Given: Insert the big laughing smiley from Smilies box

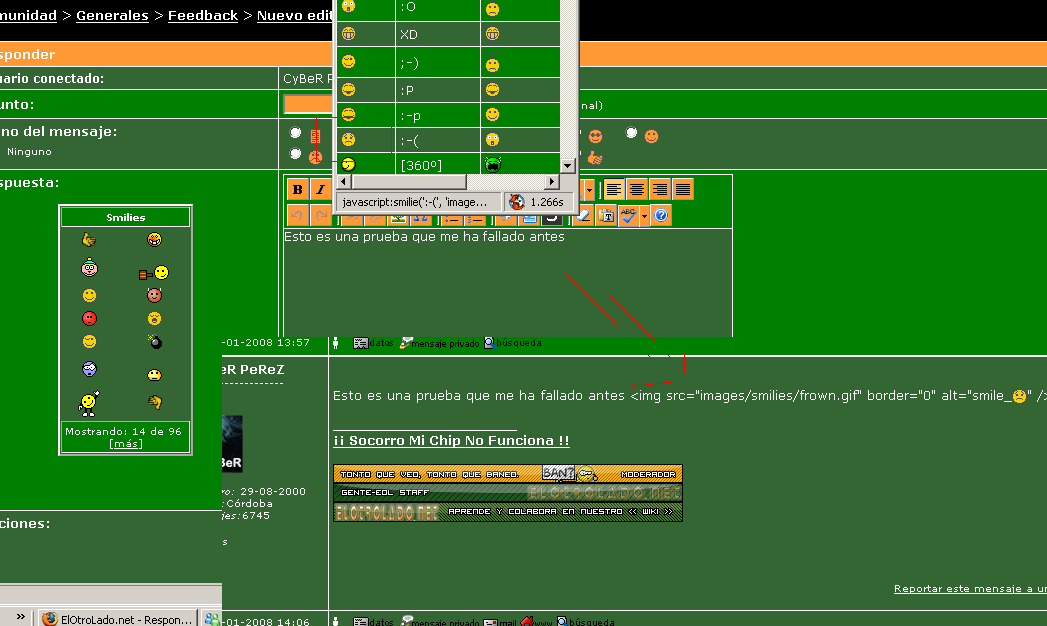Looking at the screenshot, I should click(x=154, y=240).
